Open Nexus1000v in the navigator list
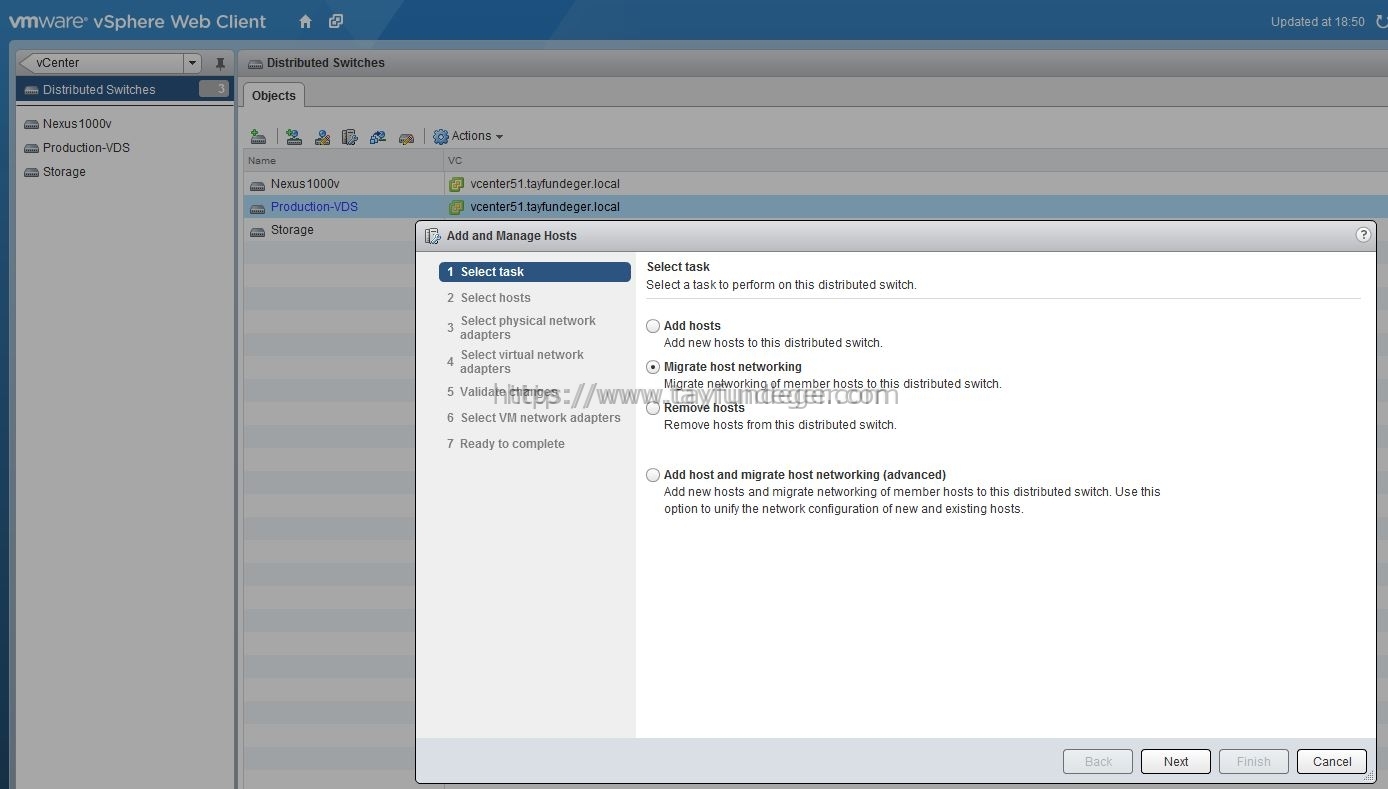 [x=77, y=124]
